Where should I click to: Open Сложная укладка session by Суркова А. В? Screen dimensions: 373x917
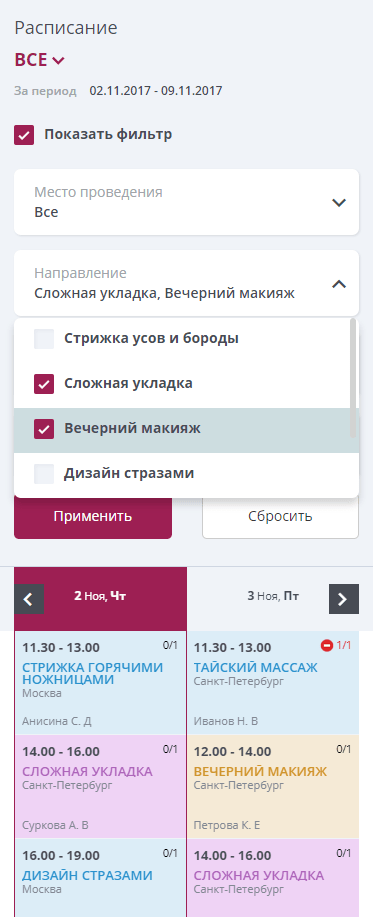[100, 787]
